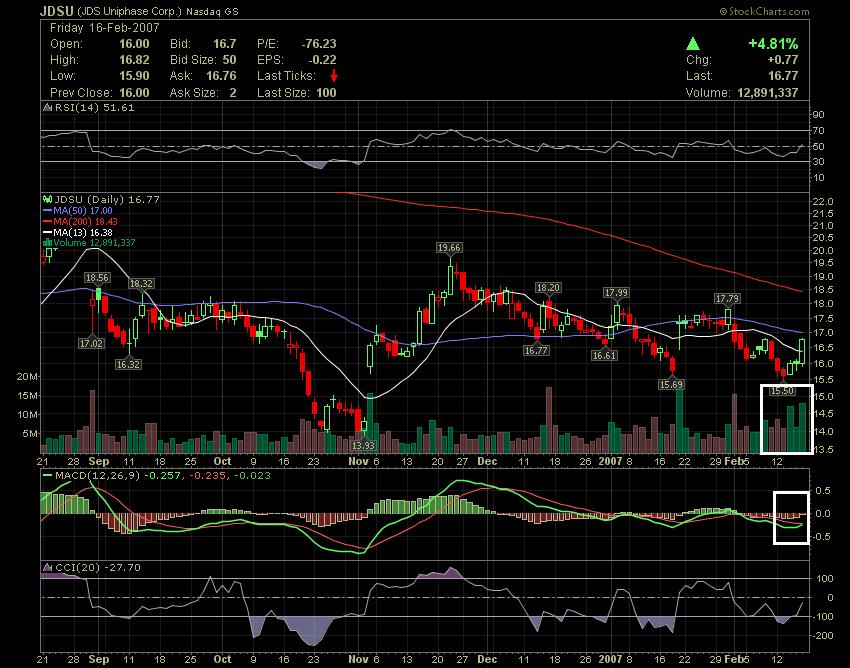Click the JDSU (Daily) 16.77 chart label

(107, 200)
